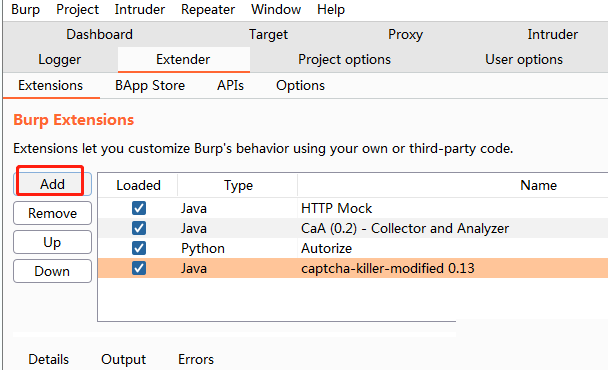The height and width of the screenshot is (370, 608).
Task: Switch to the Target tab
Action: (268, 34)
